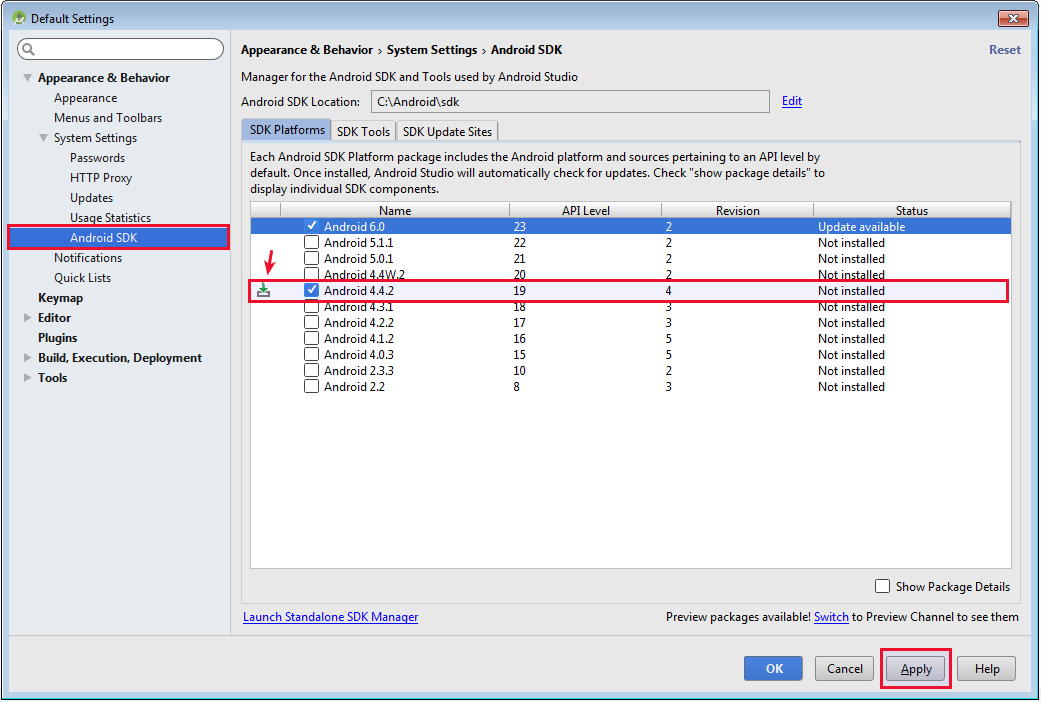Viewport: 1041px width, 702px height.
Task: Select Appearance in the settings tree
Action: (x=86, y=98)
